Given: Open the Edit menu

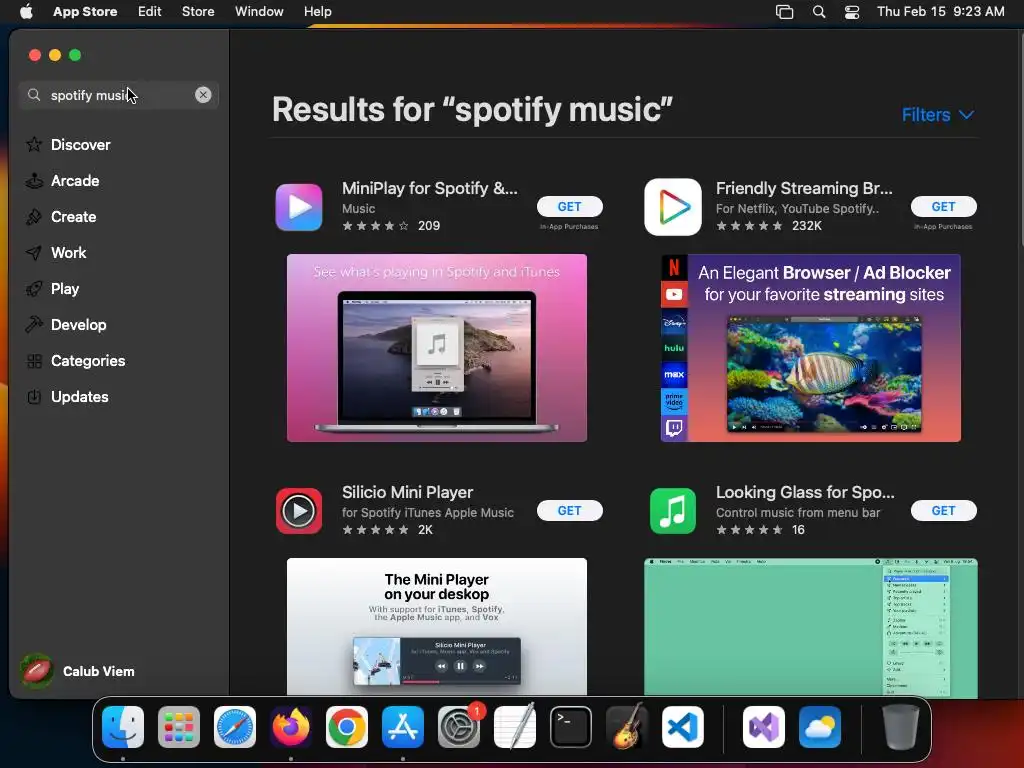Looking at the screenshot, I should coord(150,12).
